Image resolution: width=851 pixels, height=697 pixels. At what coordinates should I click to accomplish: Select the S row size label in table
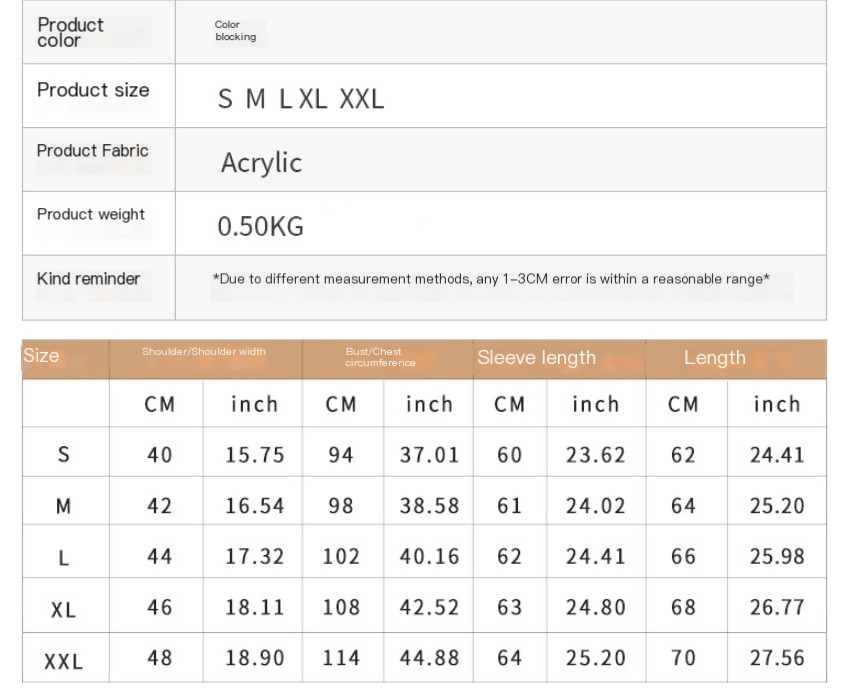point(64,455)
